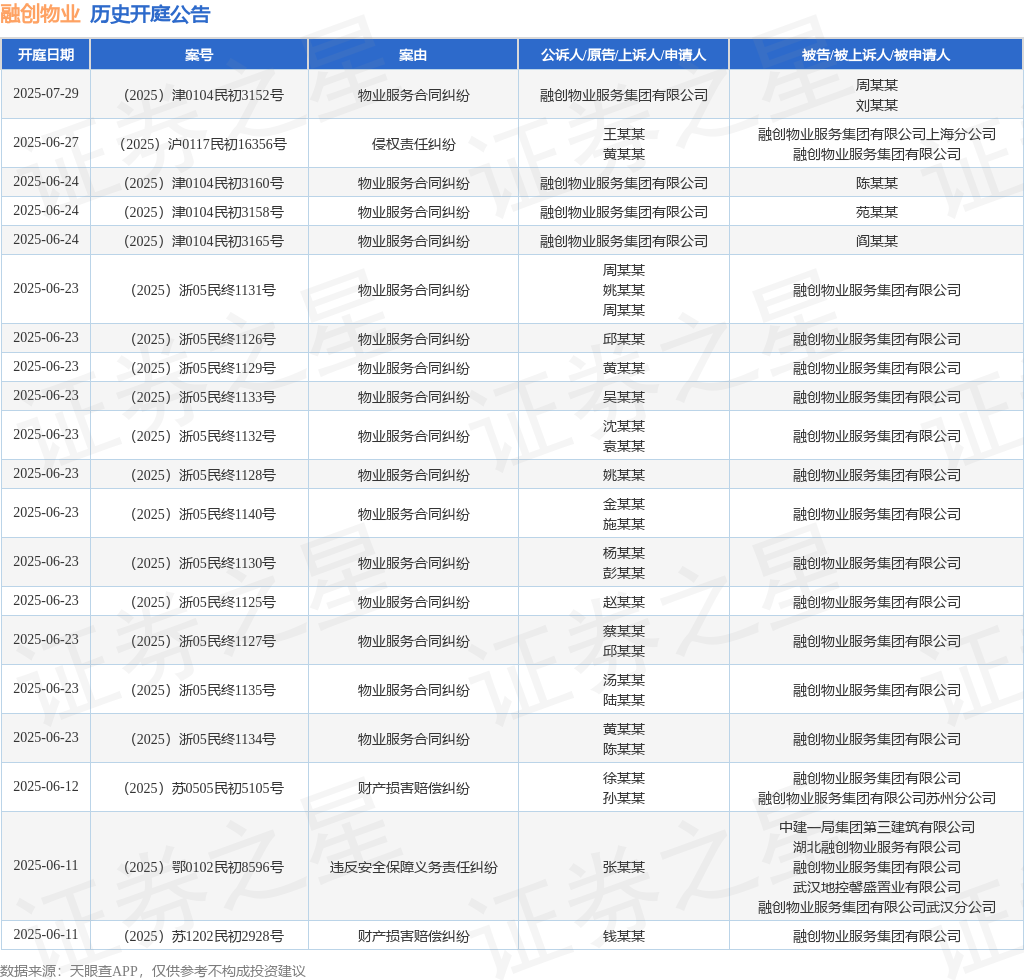This screenshot has height=980, width=1024.
Task: Click case number （2025）浙05民终1140号
Action: (x=204, y=514)
